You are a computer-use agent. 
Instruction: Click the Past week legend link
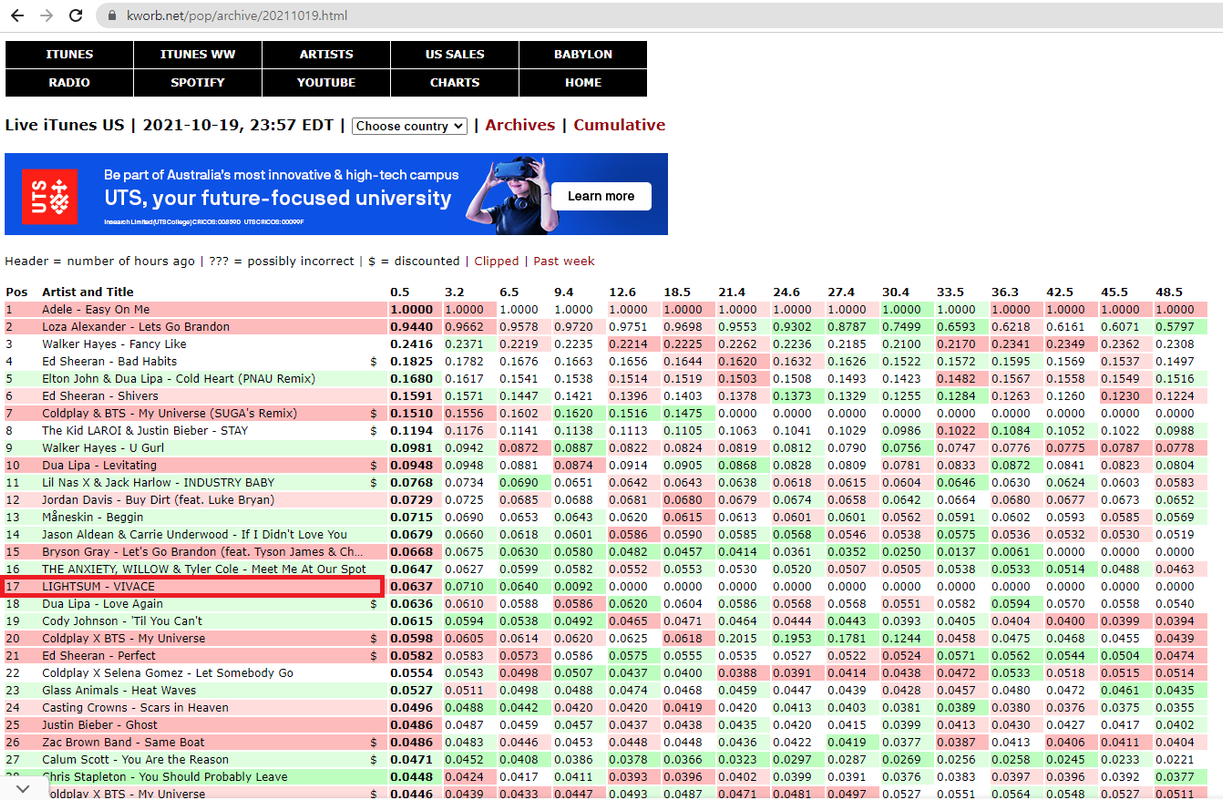(x=564, y=261)
